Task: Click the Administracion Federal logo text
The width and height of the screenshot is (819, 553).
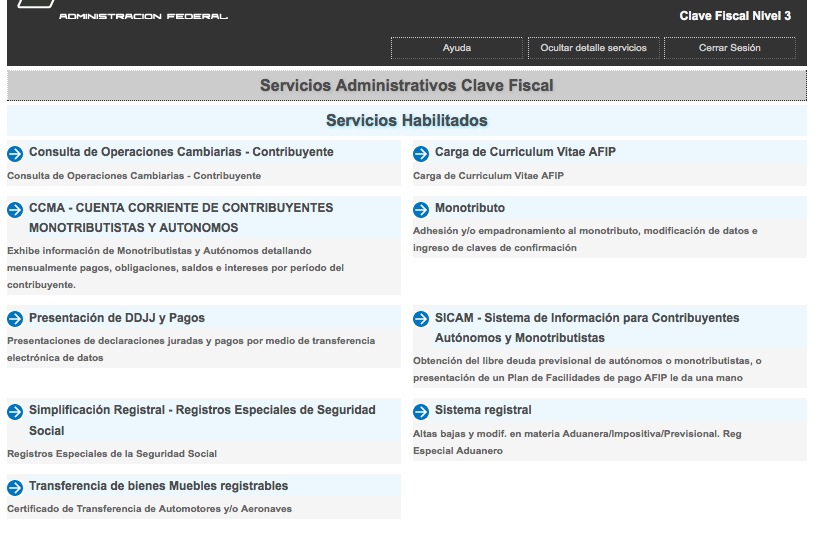Action: [x=144, y=17]
